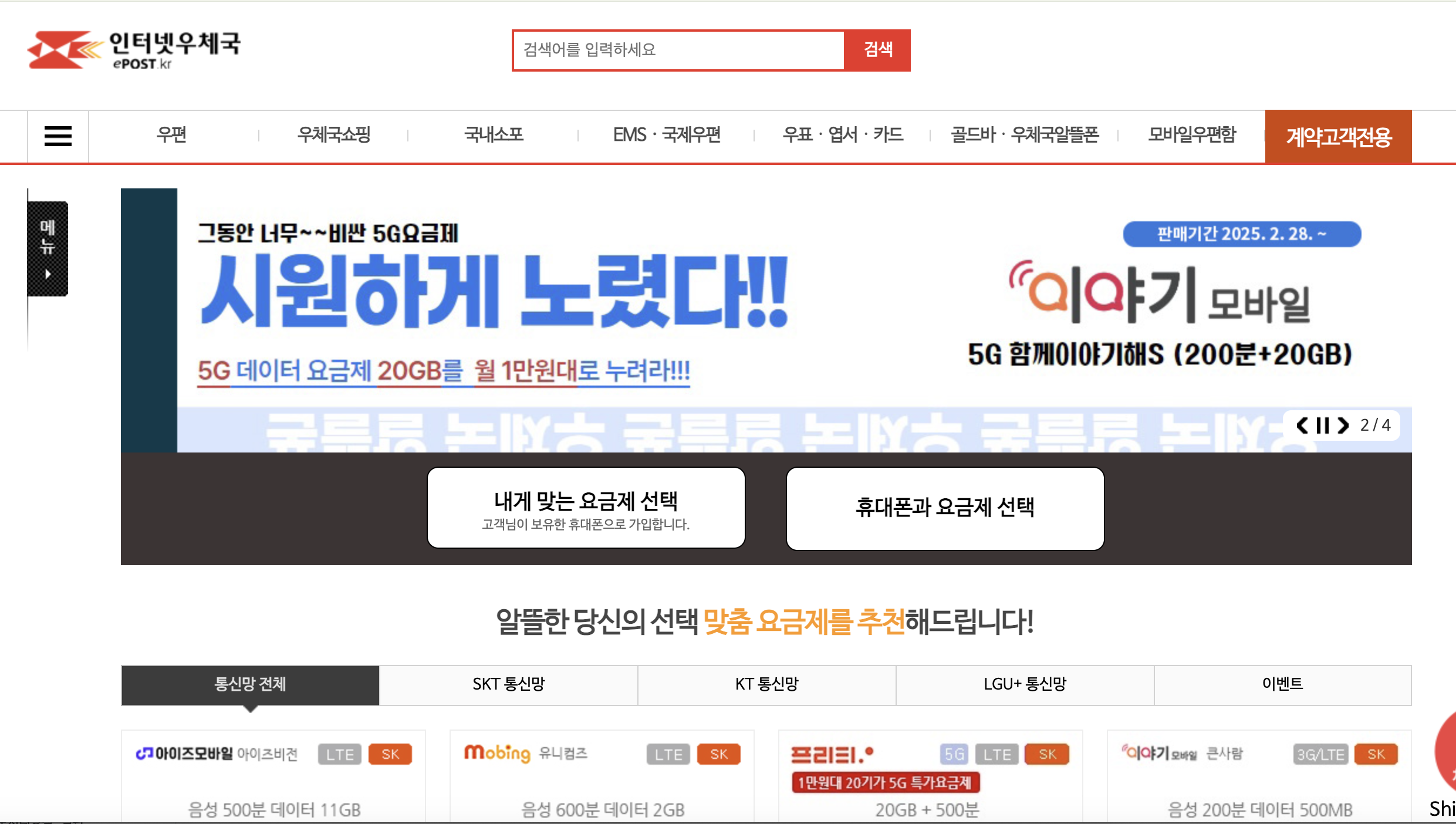Viewport: 1456px width, 824px height.
Task: Open the 골드바 · 우체국알뜰폰 menu
Action: point(1025,135)
